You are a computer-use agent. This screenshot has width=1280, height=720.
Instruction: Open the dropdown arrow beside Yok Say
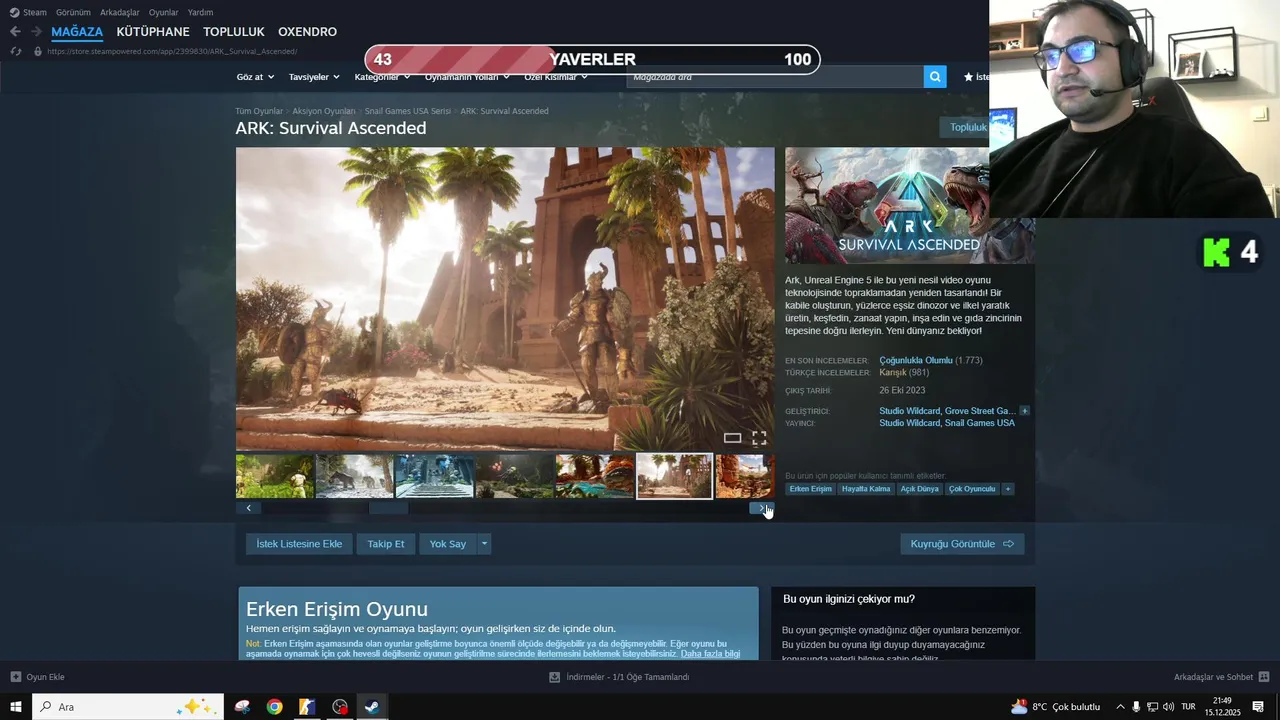pyautogui.click(x=484, y=544)
